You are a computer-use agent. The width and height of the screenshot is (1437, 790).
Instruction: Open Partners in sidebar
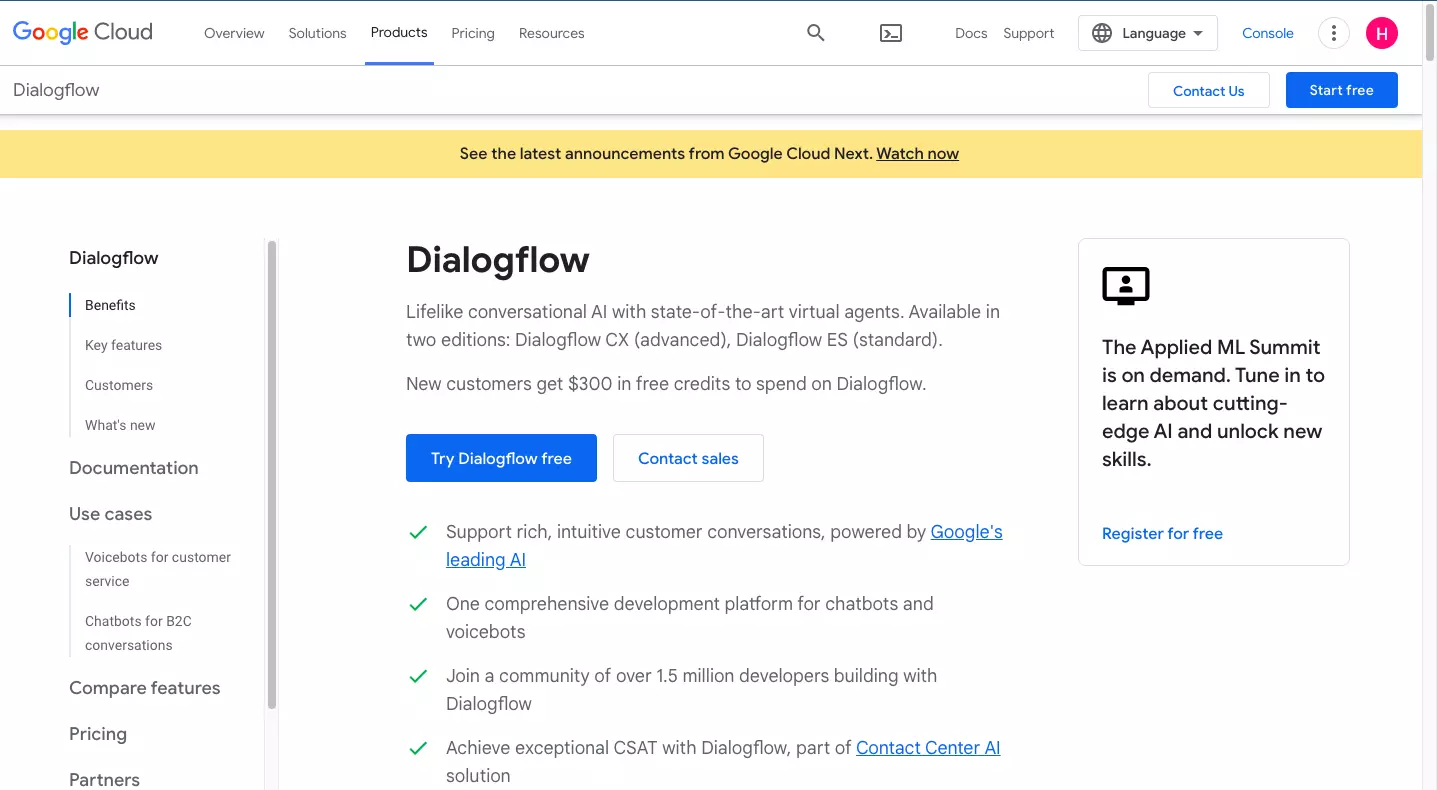(104, 780)
